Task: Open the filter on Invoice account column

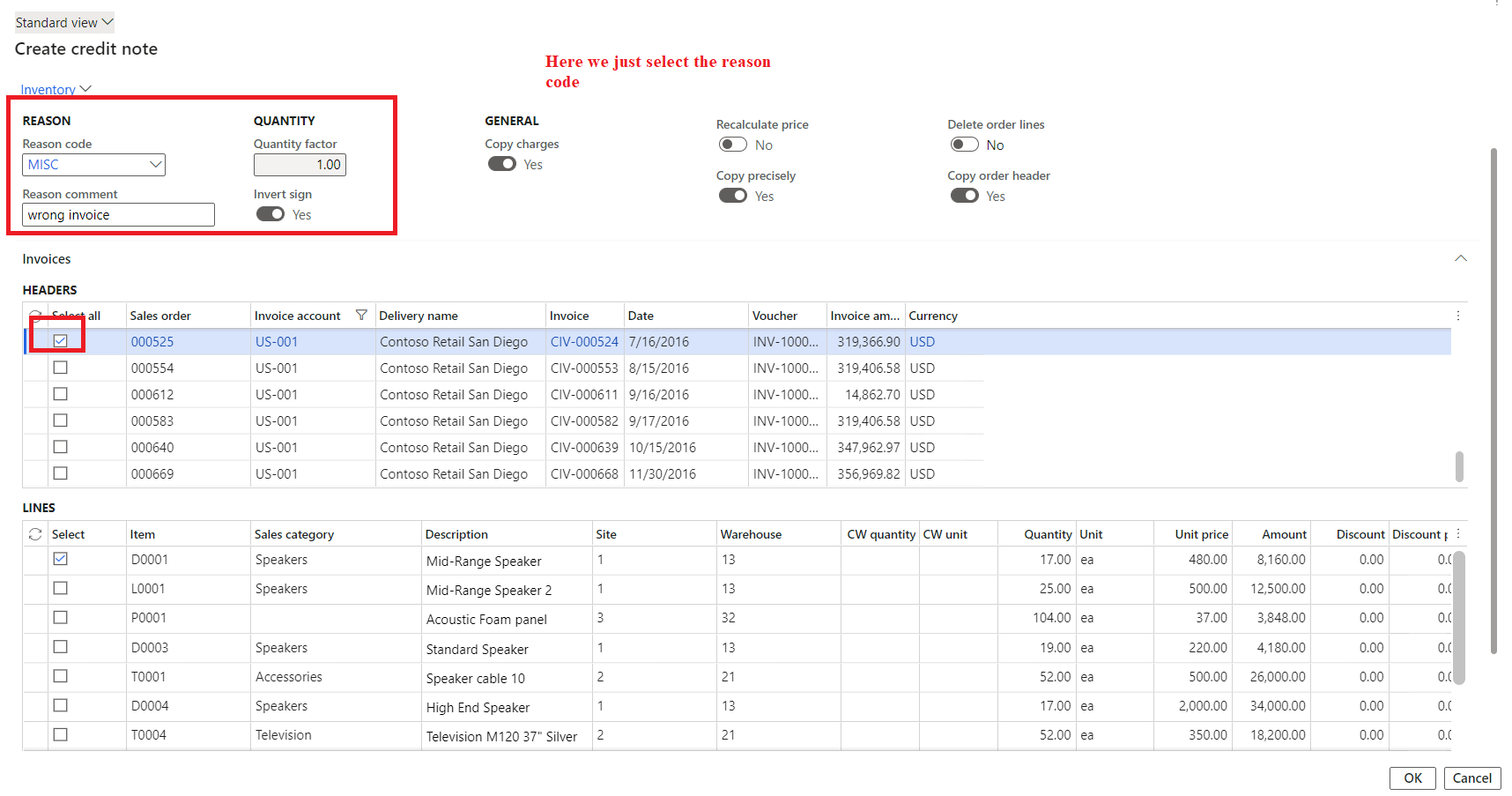Action: pos(362,315)
